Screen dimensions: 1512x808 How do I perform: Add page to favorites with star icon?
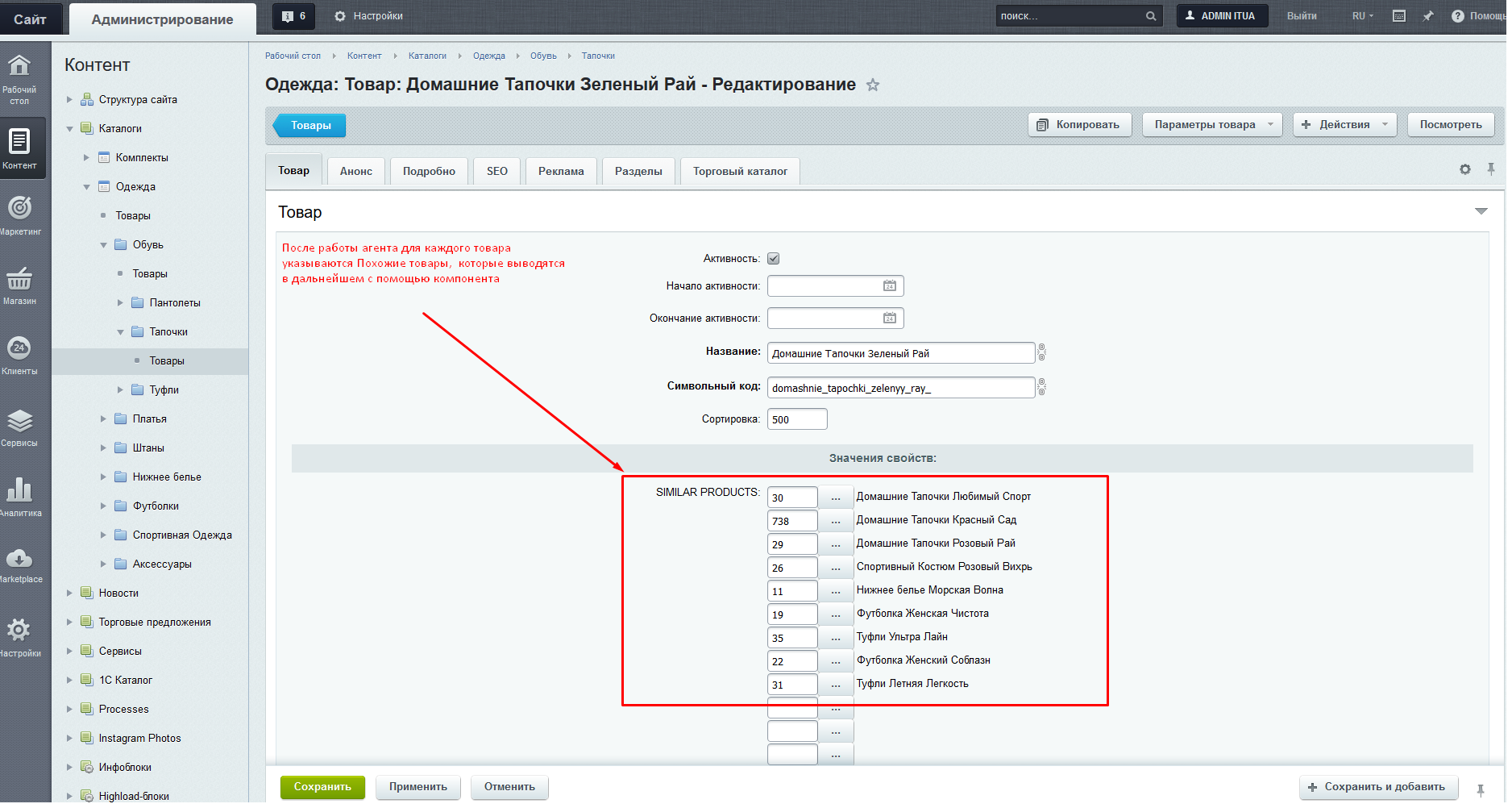pos(873,85)
